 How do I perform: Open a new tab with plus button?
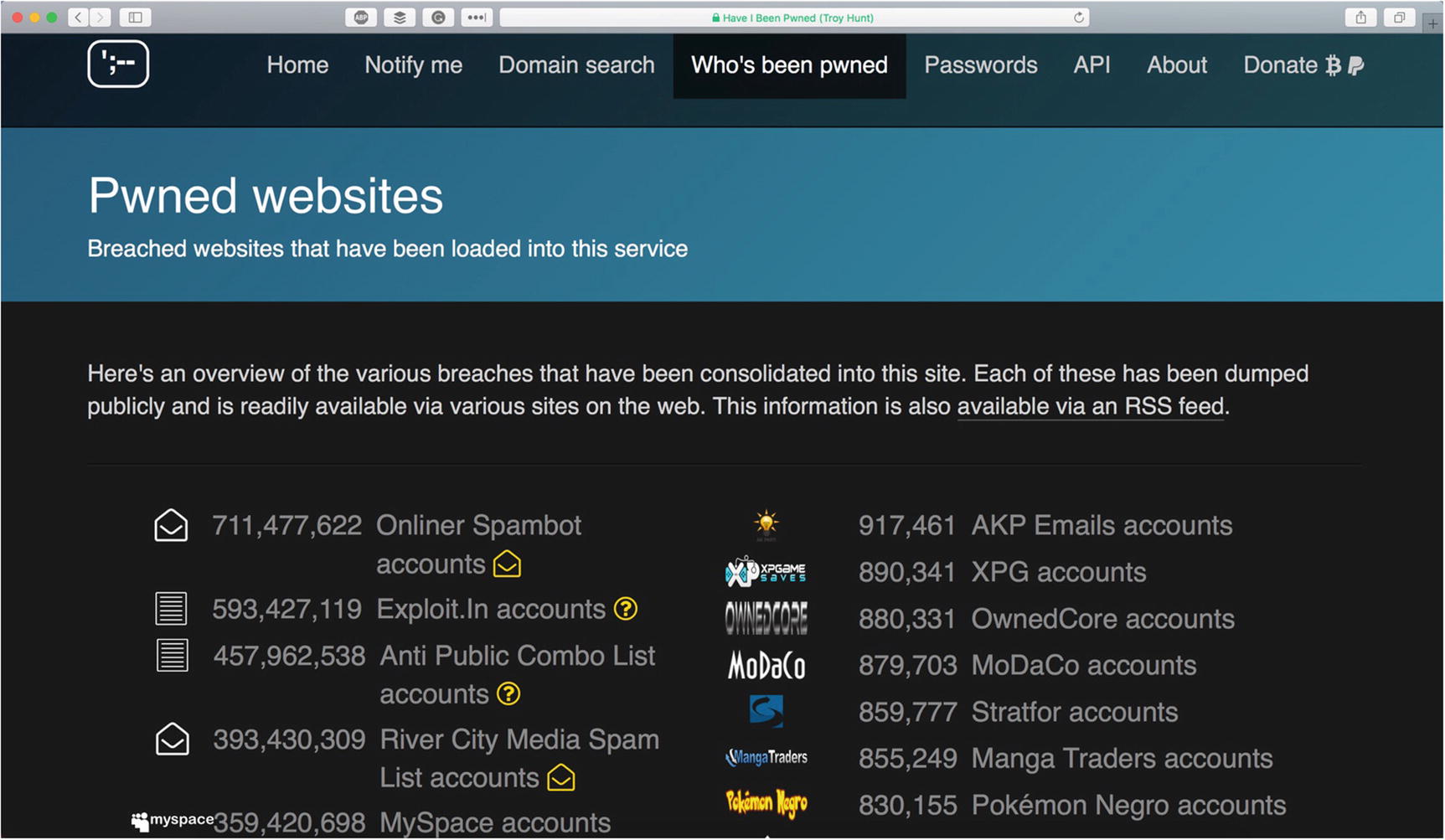tap(1432, 23)
